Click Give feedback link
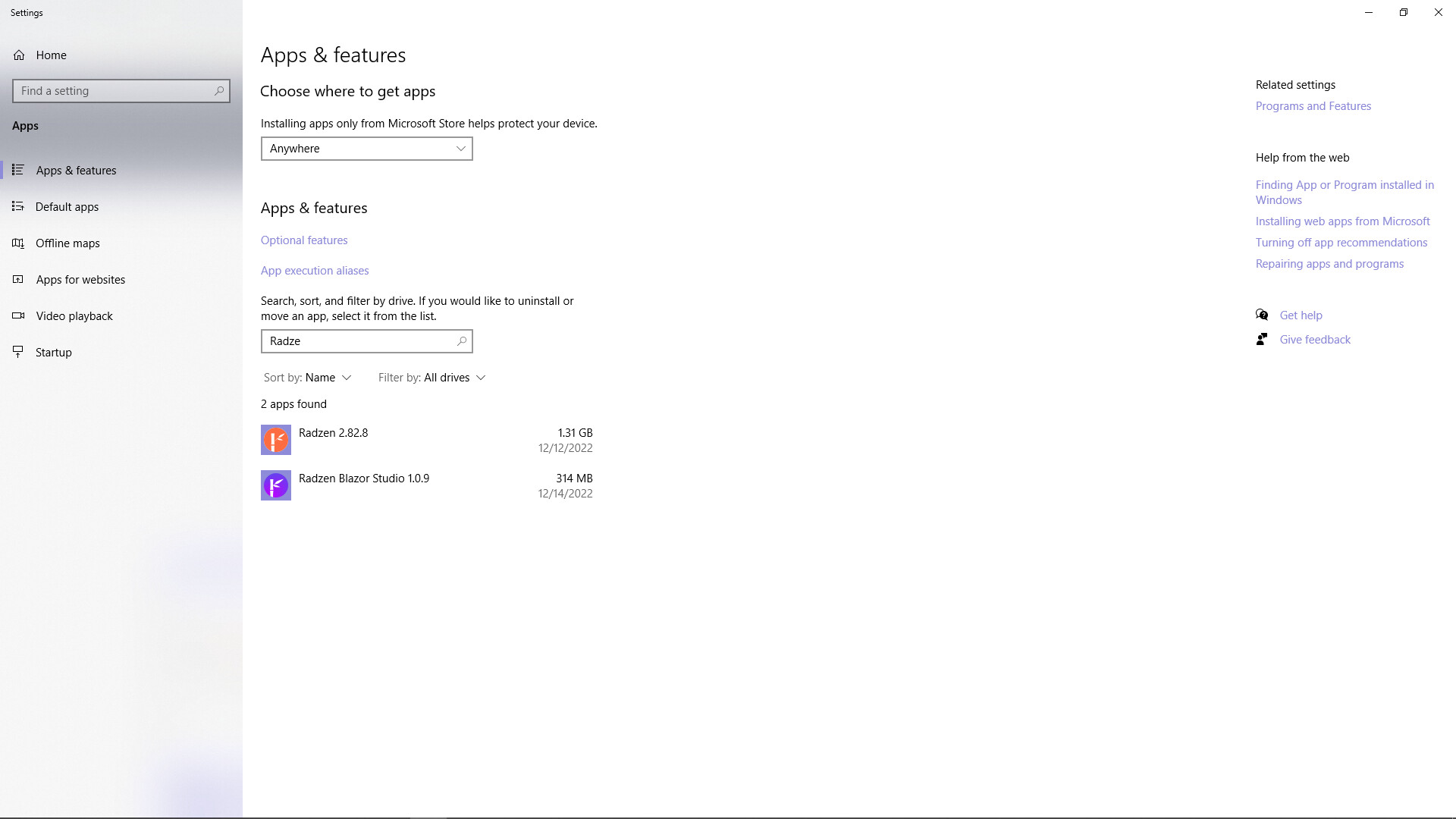This screenshot has height=819, width=1456. [x=1314, y=340]
